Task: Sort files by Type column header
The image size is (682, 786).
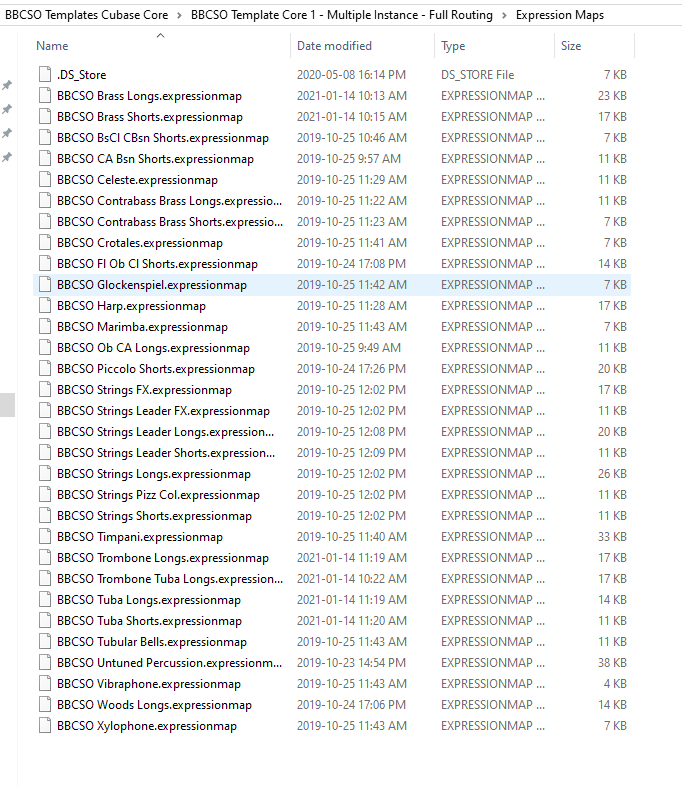Action: point(453,46)
